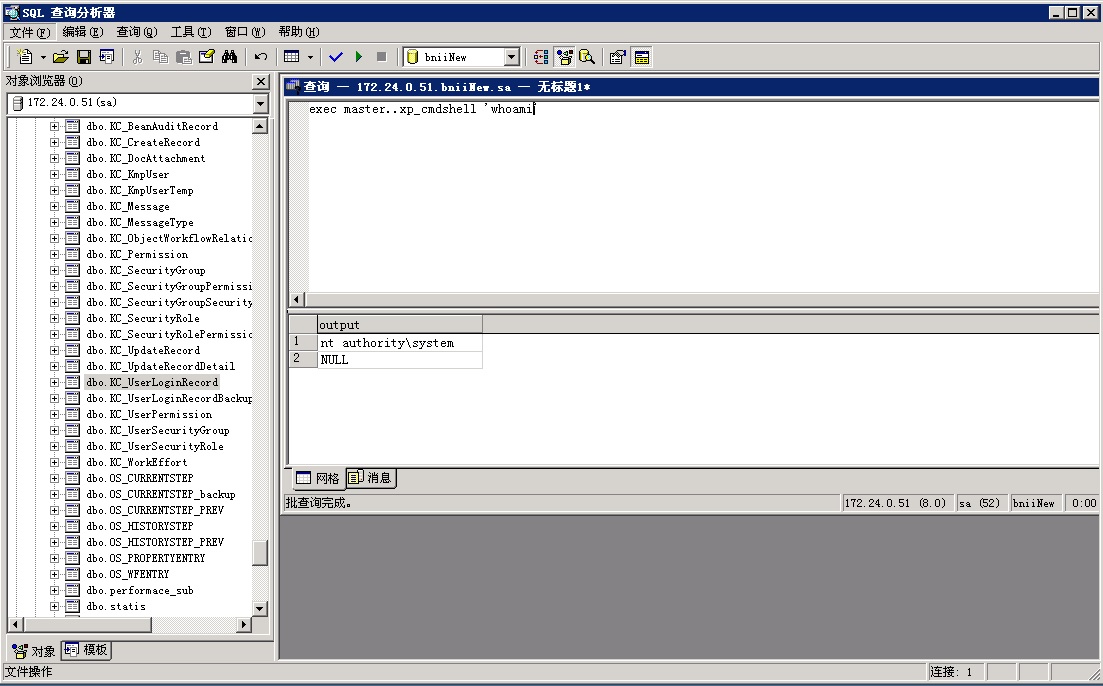Open the Execute Mode dropdown arrow
The image size is (1103, 686).
(x=310, y=57)
